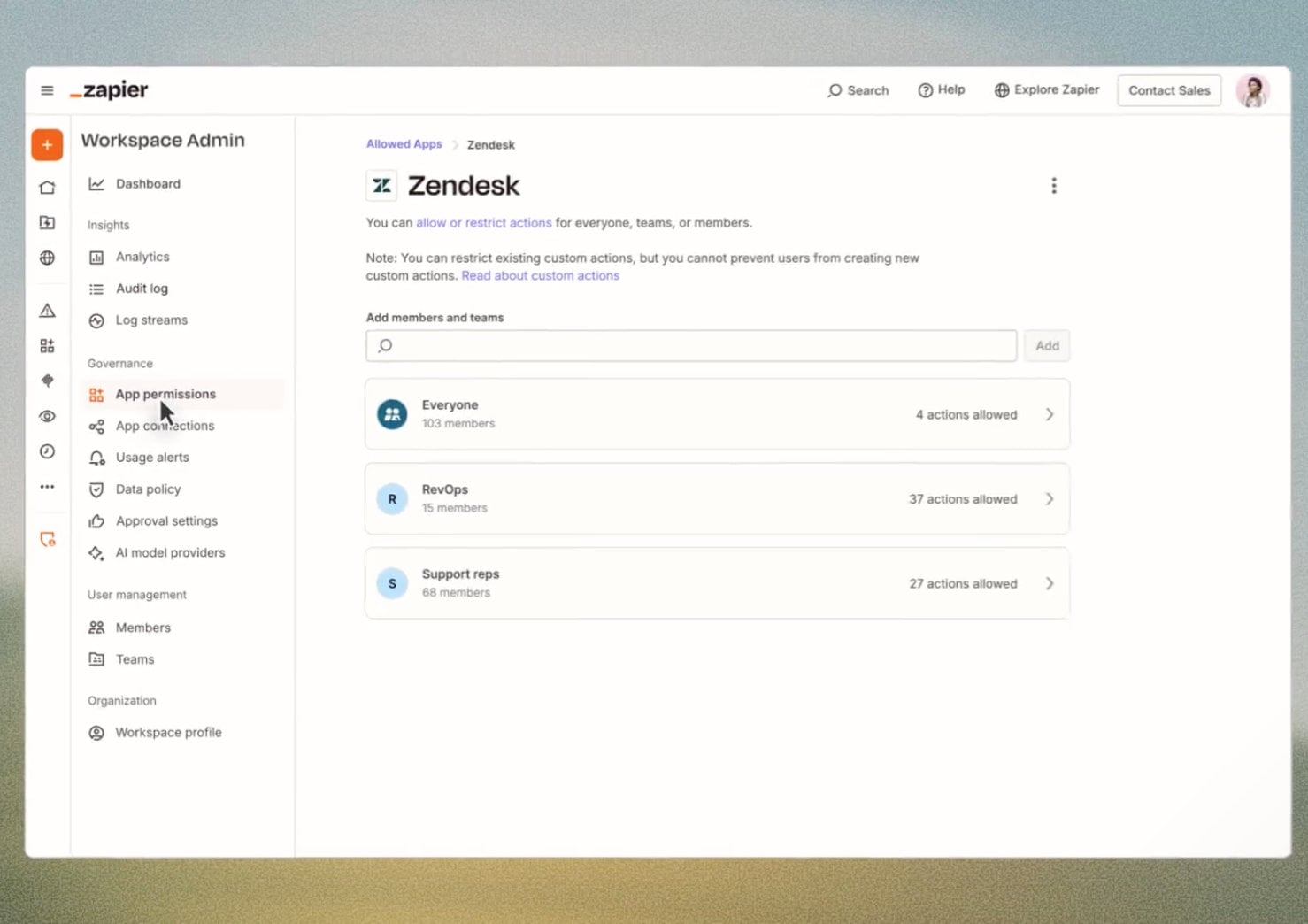Open the allow or restrict actions link

[484, 223]
